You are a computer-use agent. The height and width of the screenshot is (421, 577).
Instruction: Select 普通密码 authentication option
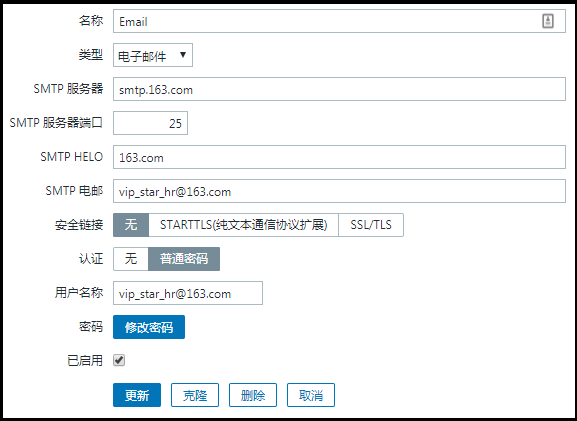coord(184,259)
